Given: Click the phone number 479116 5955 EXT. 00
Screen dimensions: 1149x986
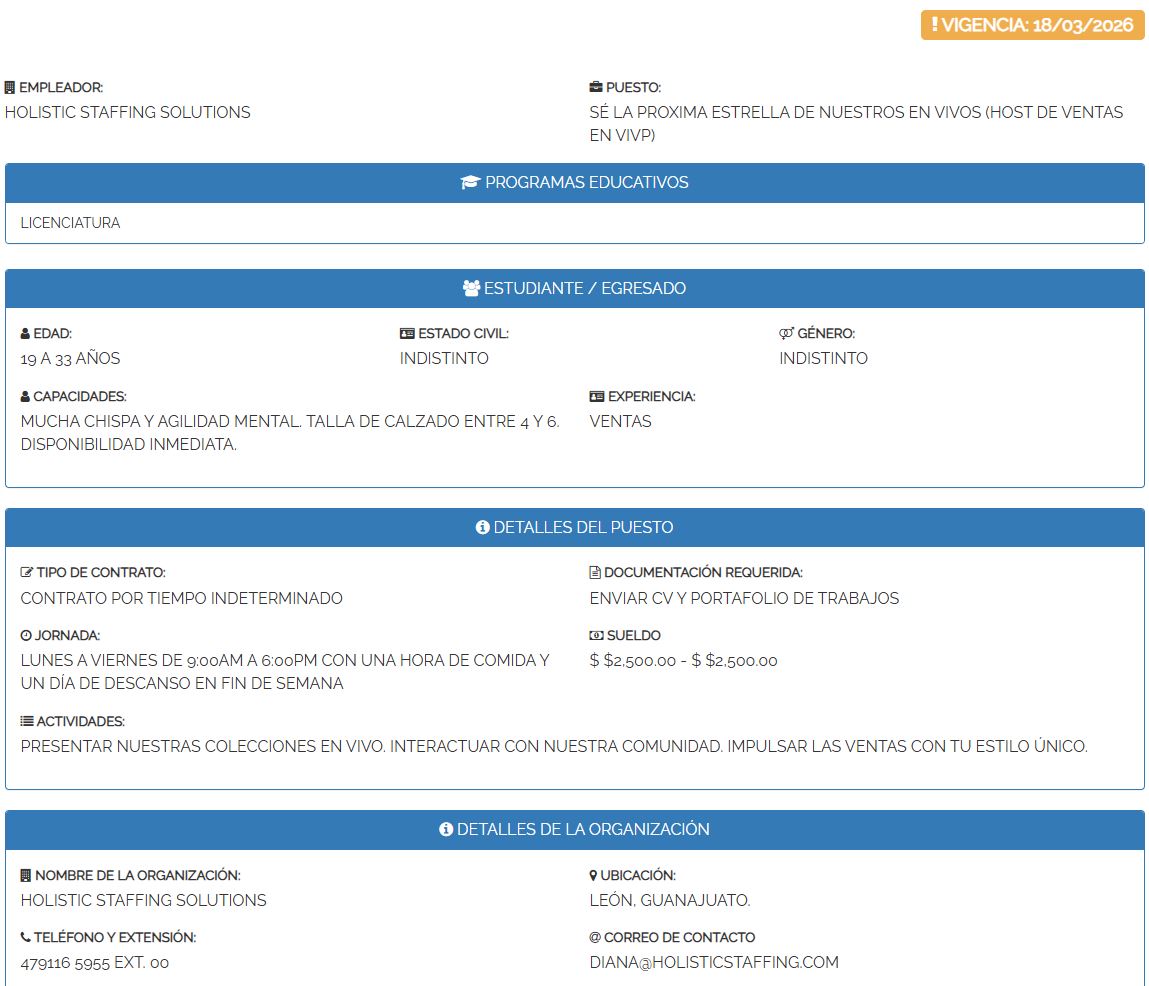Looking at the screenshot, I should pos(95,963).
